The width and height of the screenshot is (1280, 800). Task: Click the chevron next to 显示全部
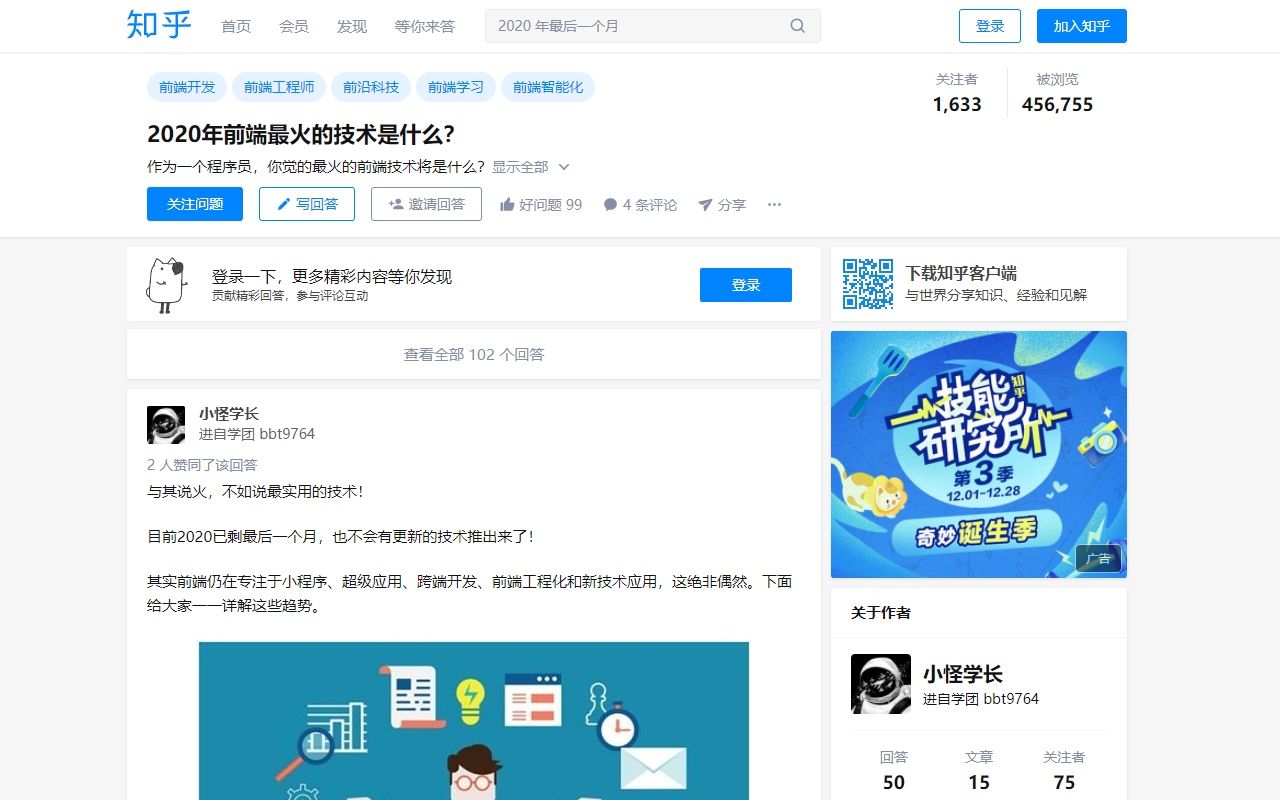coord(564,166)
